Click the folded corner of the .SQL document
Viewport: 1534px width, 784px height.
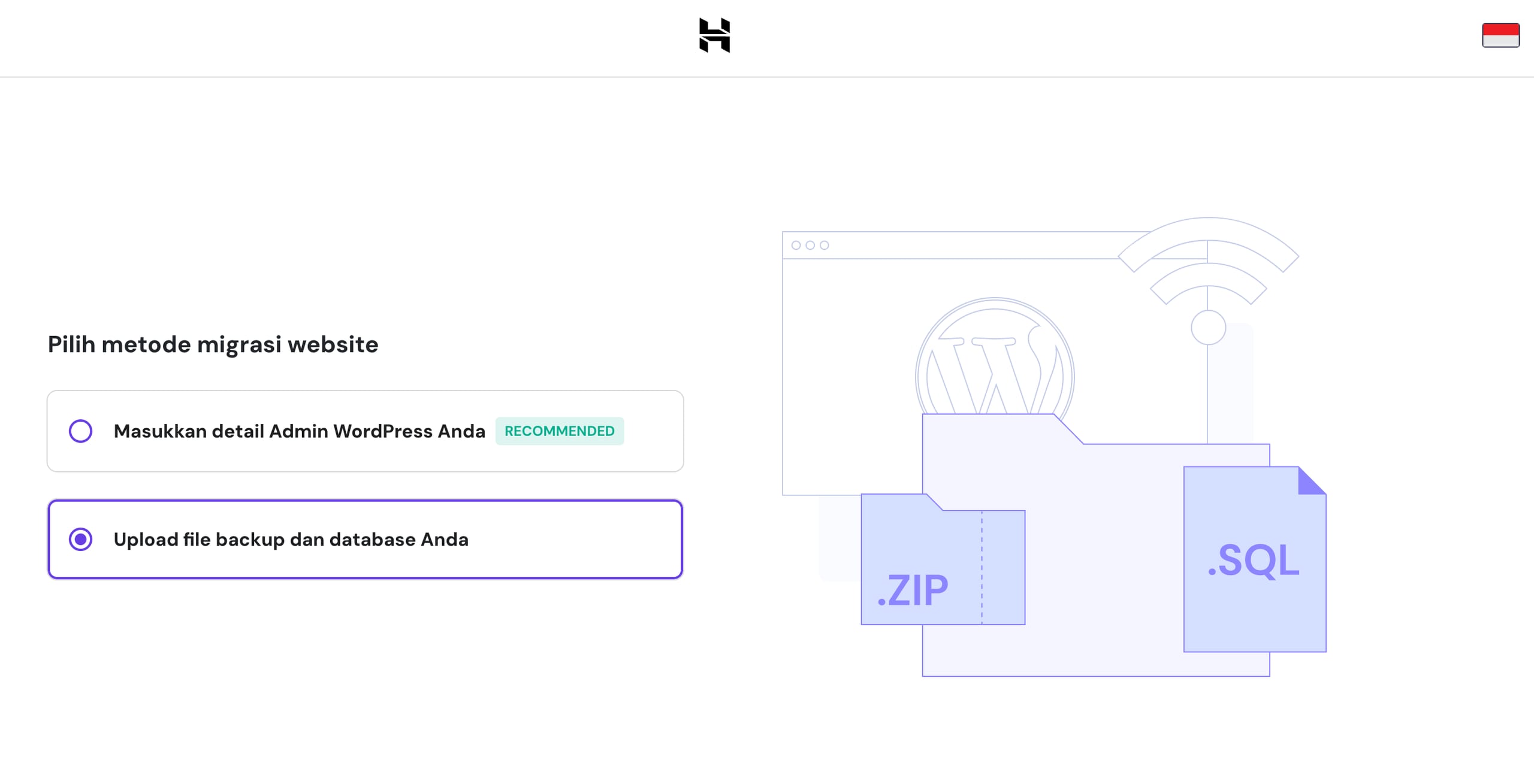[1310, 482]
